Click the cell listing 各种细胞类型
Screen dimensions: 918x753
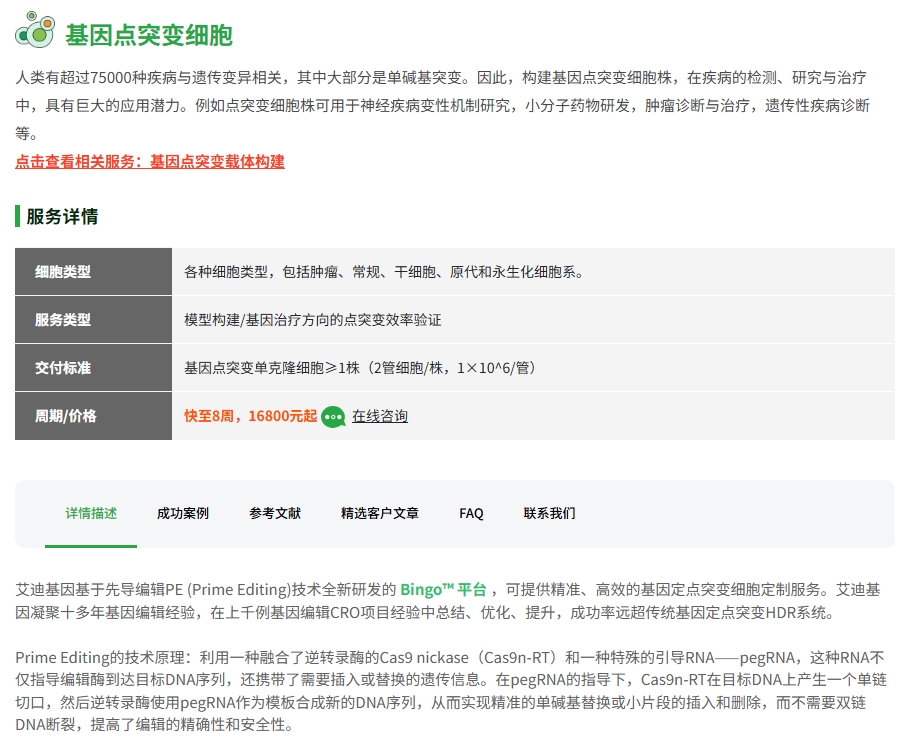533,272
